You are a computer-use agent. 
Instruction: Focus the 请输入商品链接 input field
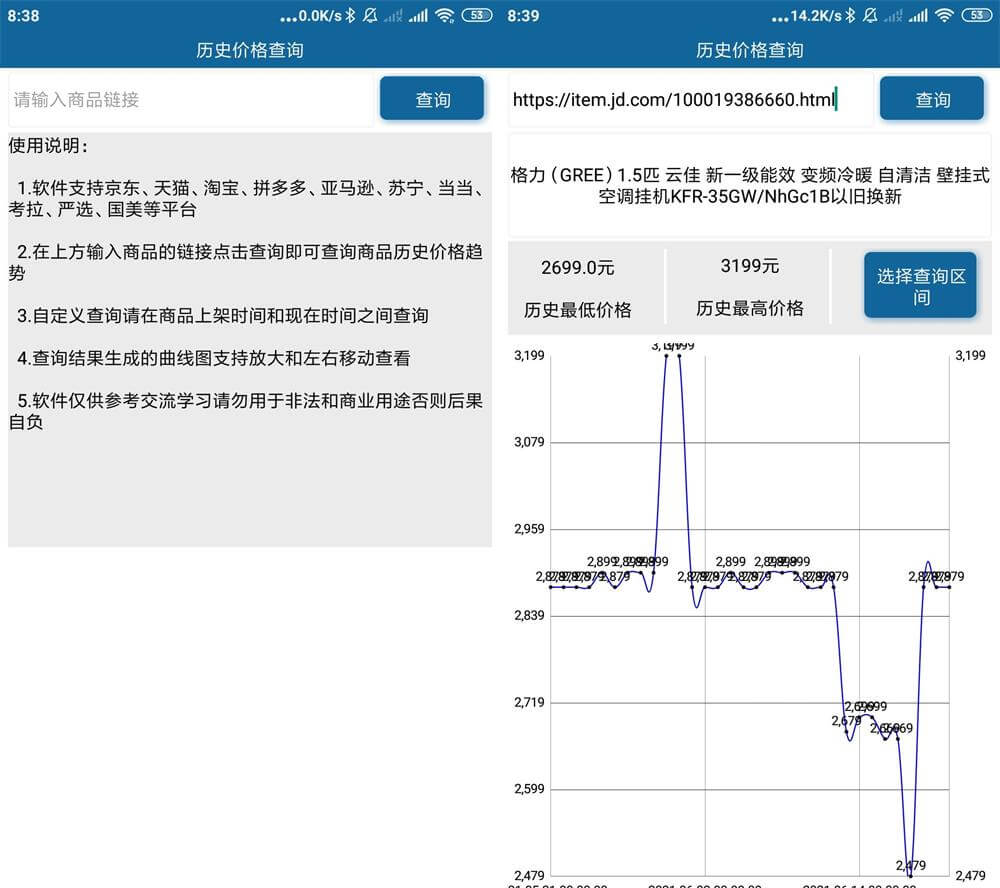(x=191, y=100)
